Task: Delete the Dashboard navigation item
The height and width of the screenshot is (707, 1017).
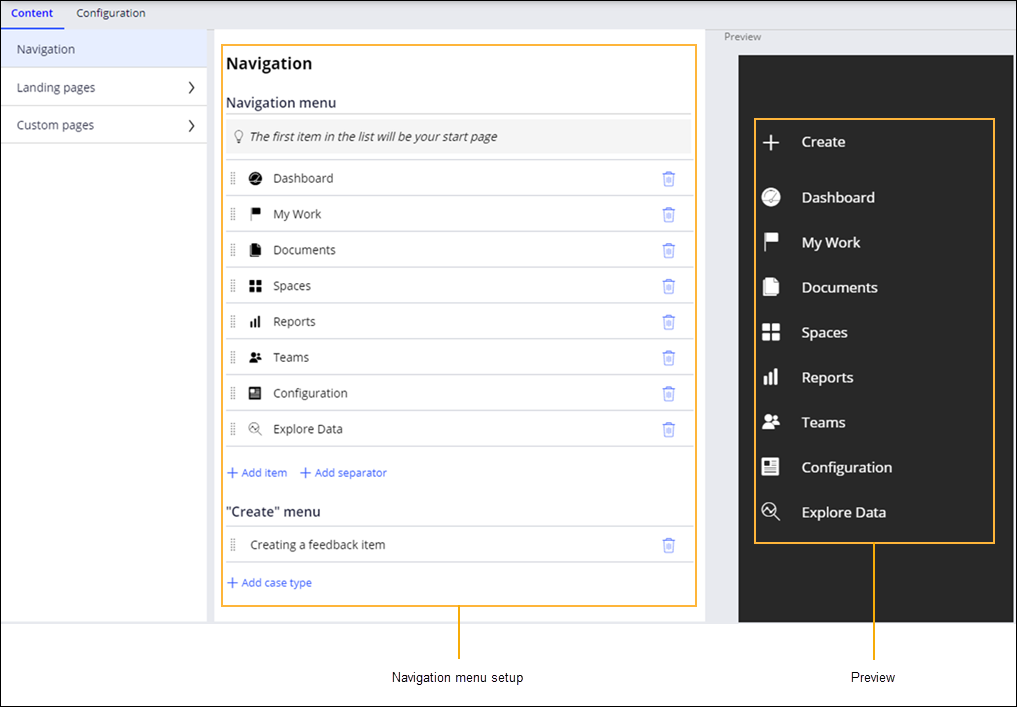Action: coord(668,179)
